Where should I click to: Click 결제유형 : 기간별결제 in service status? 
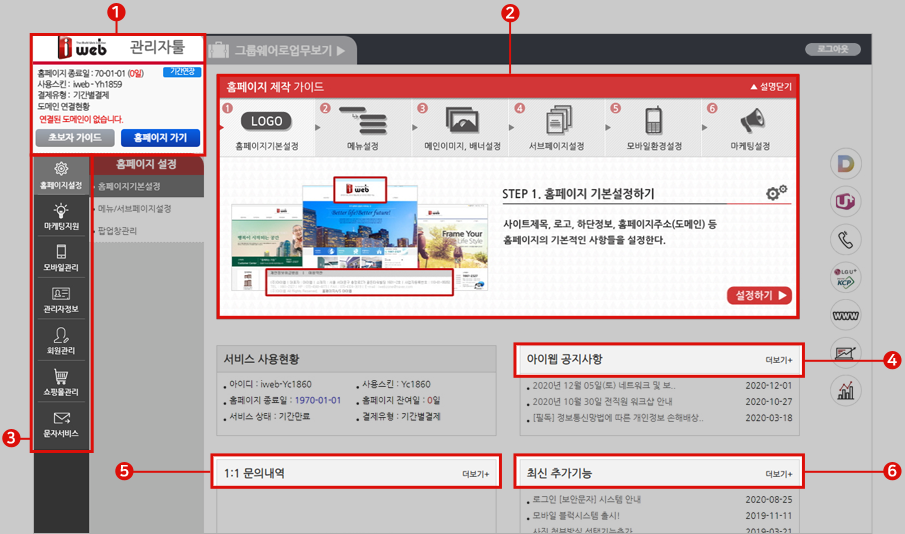pyautogui.click(x=401, y=416)
